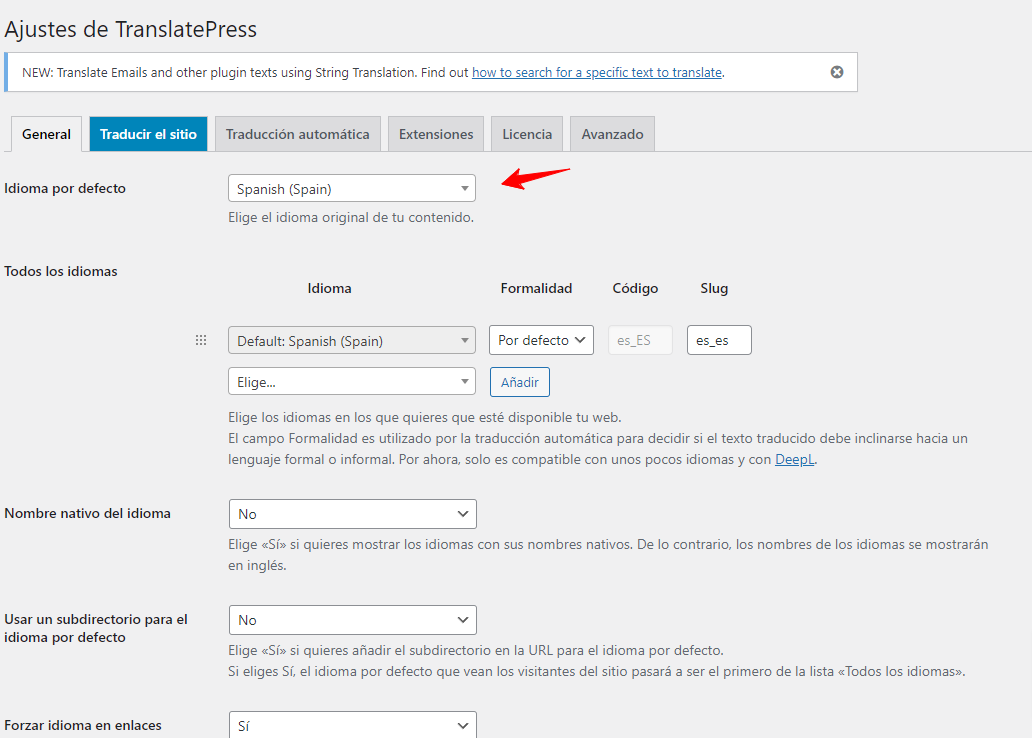Open Usar un subdirectorio dropdown

click(353, 620)
